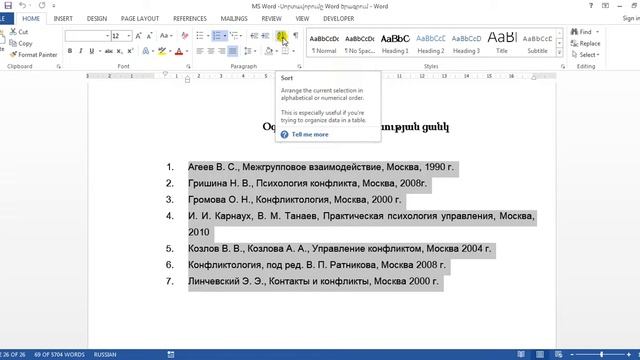
Task: Open the MAILINGS tab
Action: click(234, 19)
